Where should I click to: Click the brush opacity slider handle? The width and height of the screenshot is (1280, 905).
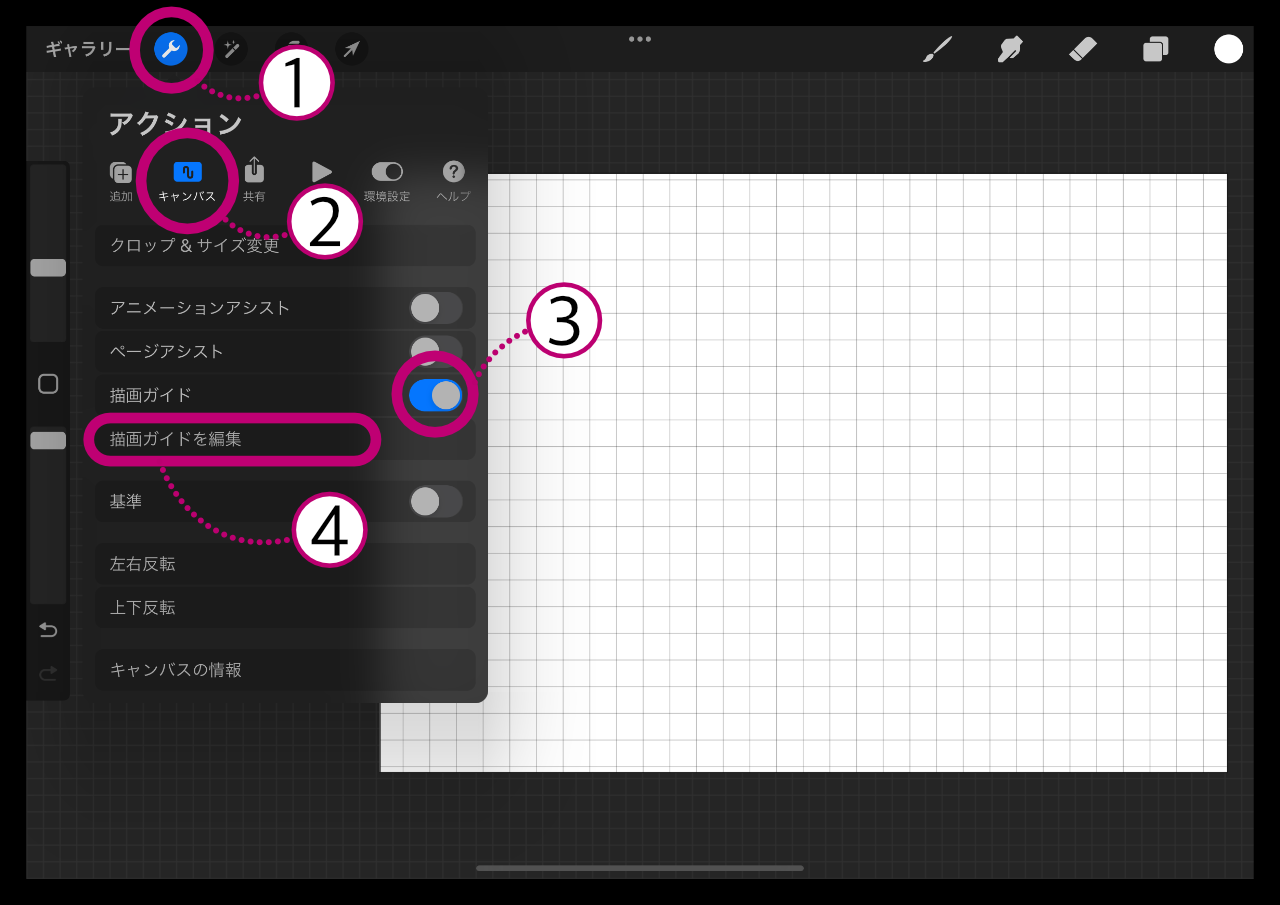pyautogui.click(x=48, y=441)
